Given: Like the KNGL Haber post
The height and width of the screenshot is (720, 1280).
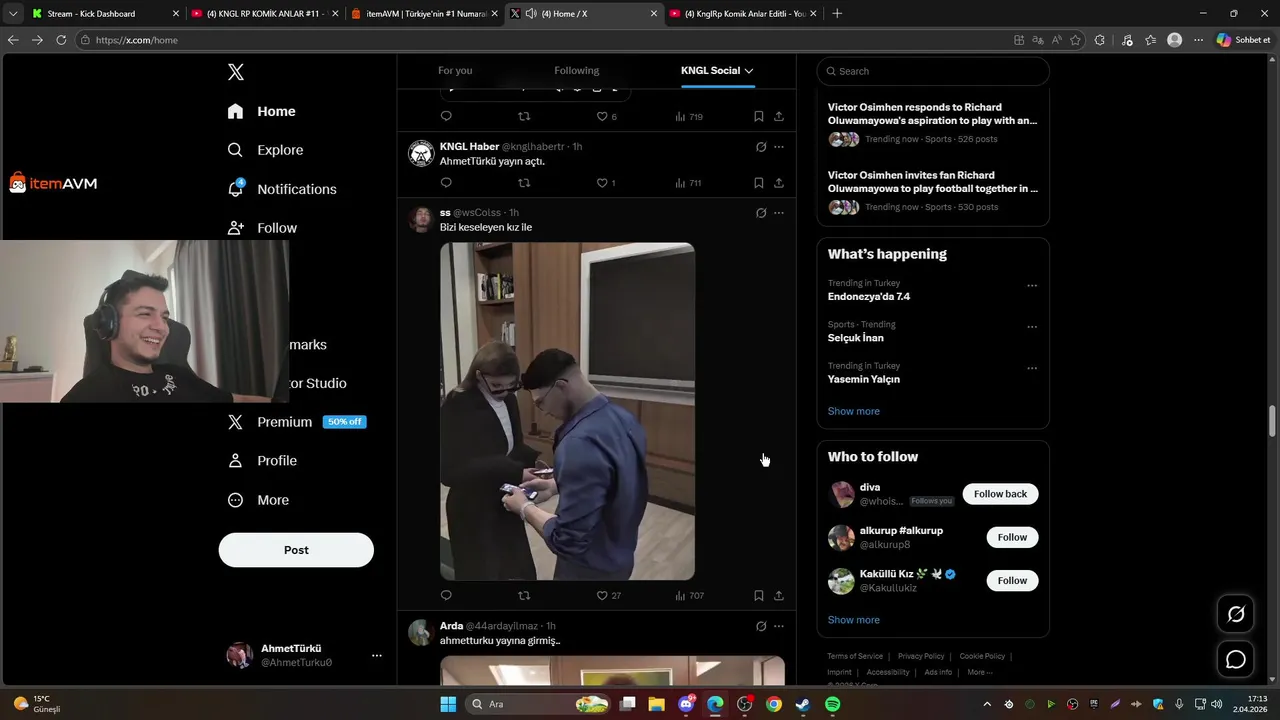Looking at the screenshot, I should (606, 183).
